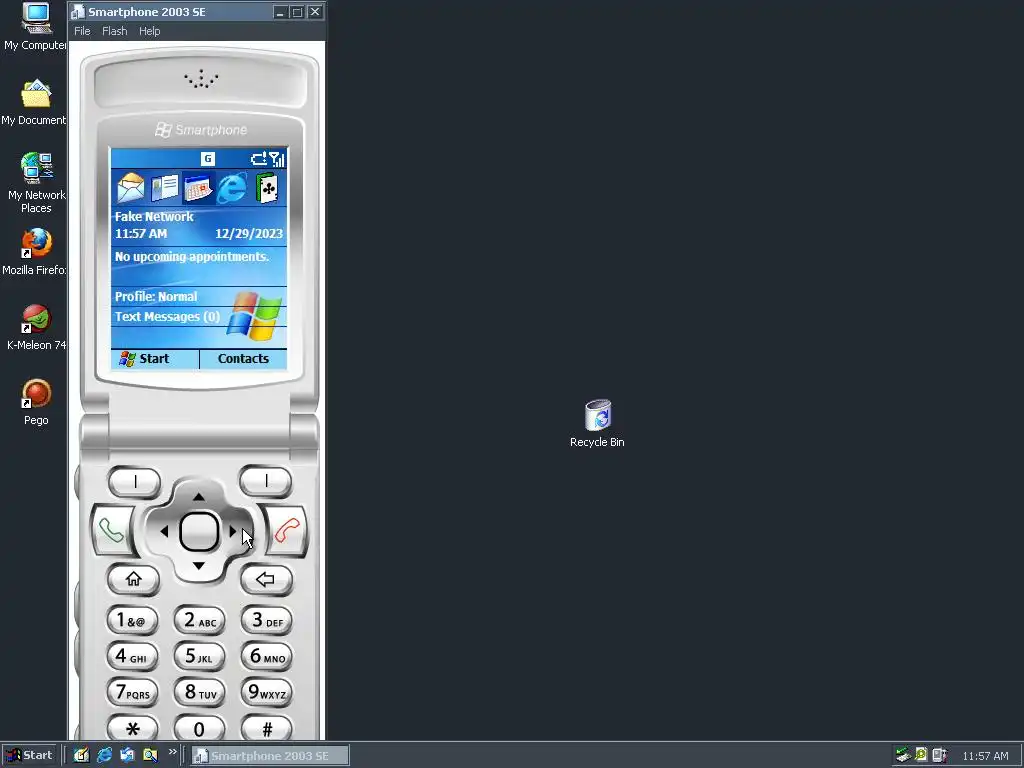This screenshot has height=768, width=1024.
Task: Select Mozilla Firefox desktop shortcut
Action: click(35, 252)
